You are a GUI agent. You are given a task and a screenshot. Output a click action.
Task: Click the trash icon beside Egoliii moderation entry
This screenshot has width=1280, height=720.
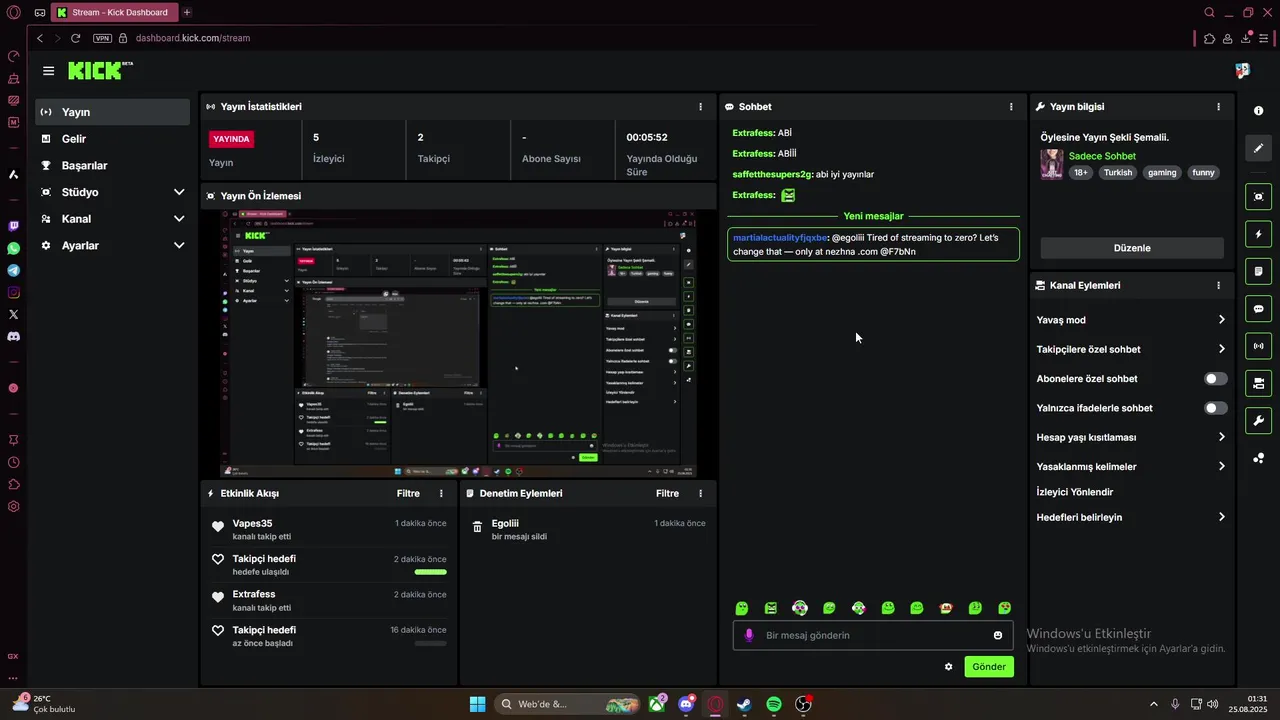477,526
